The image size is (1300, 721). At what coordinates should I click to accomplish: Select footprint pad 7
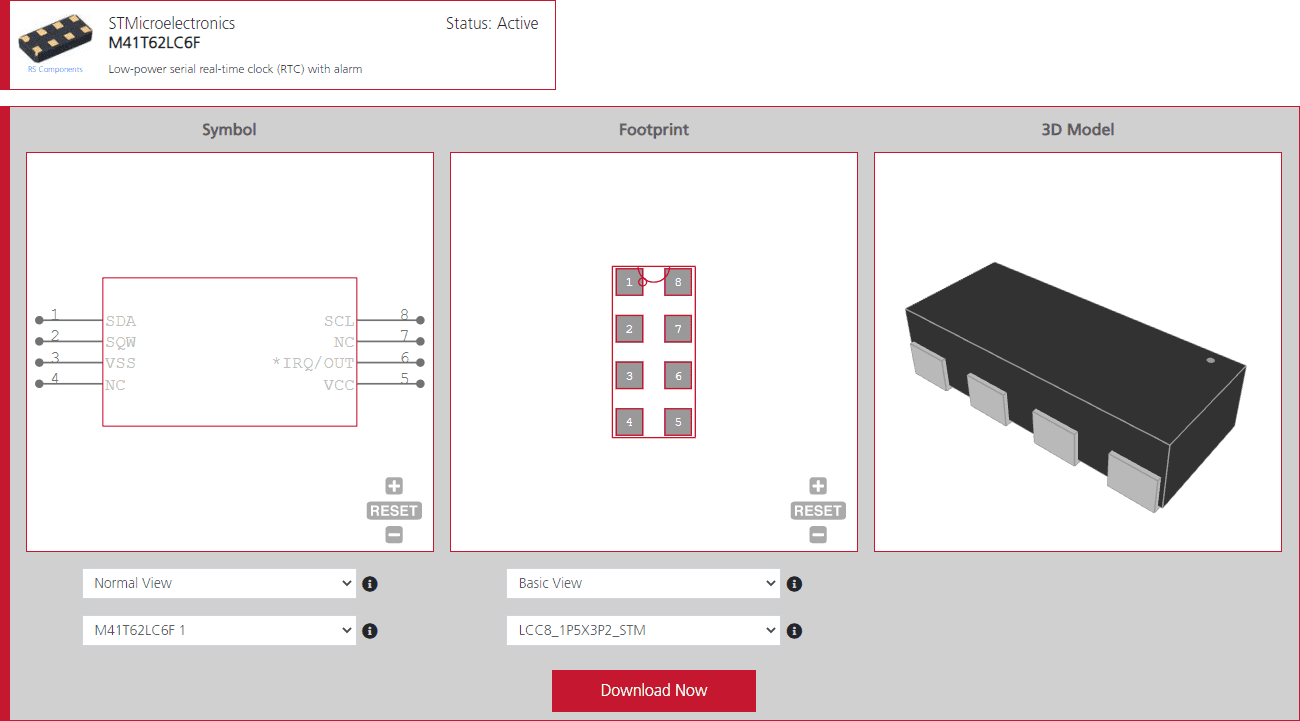tap(678, 329)
